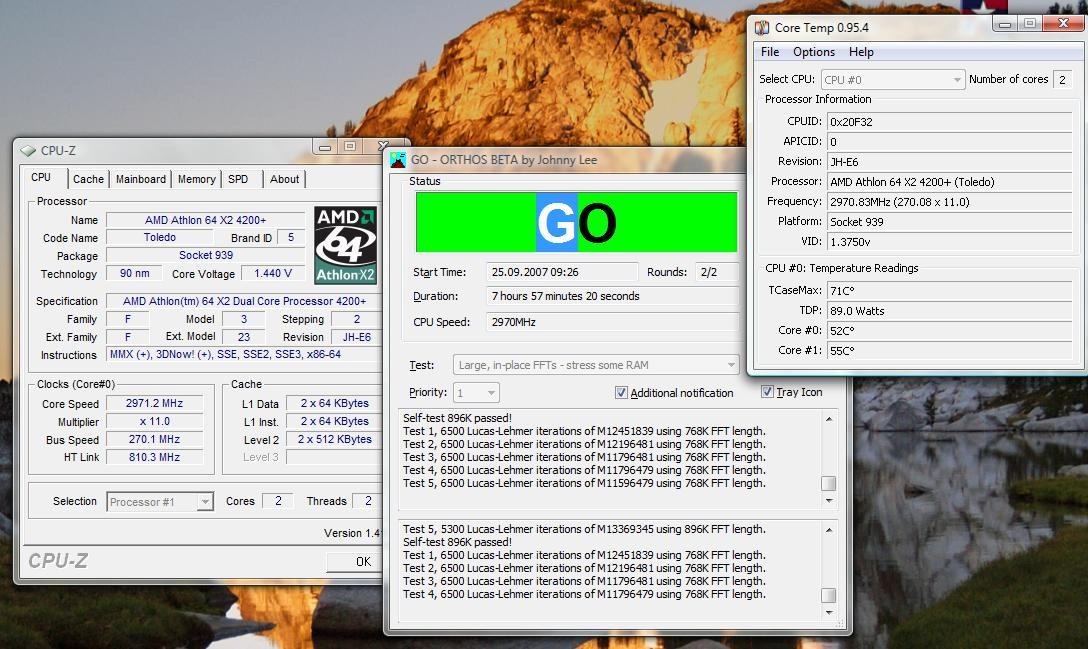Switch to the Memory tab in CPU-Z
1088x649 pixels.
[x=196, y=179]
